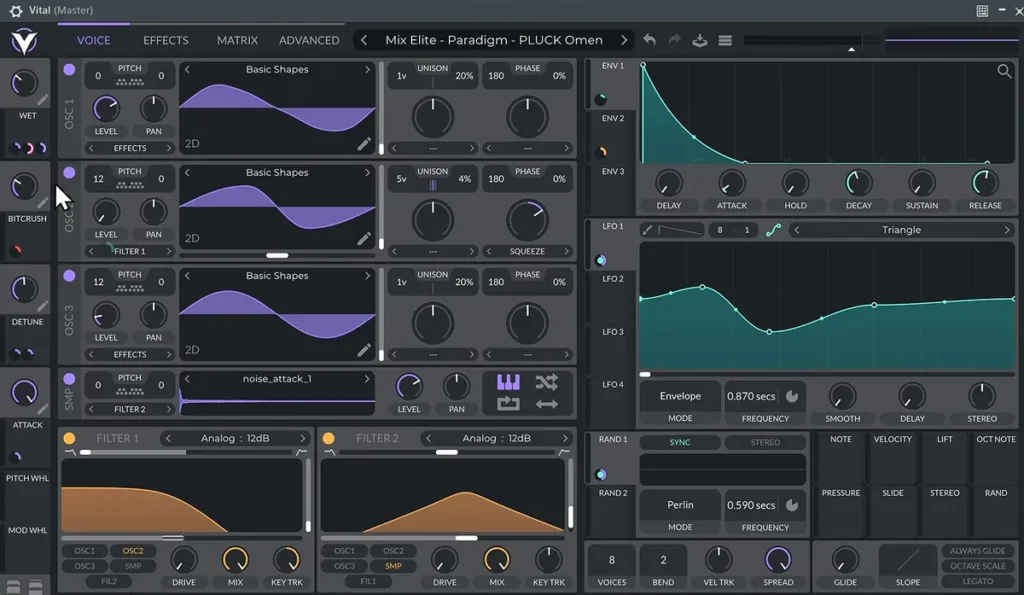Click RAND 1 modulation source dot
This screenshot has height=595, width=1024.
coord(601,474)
